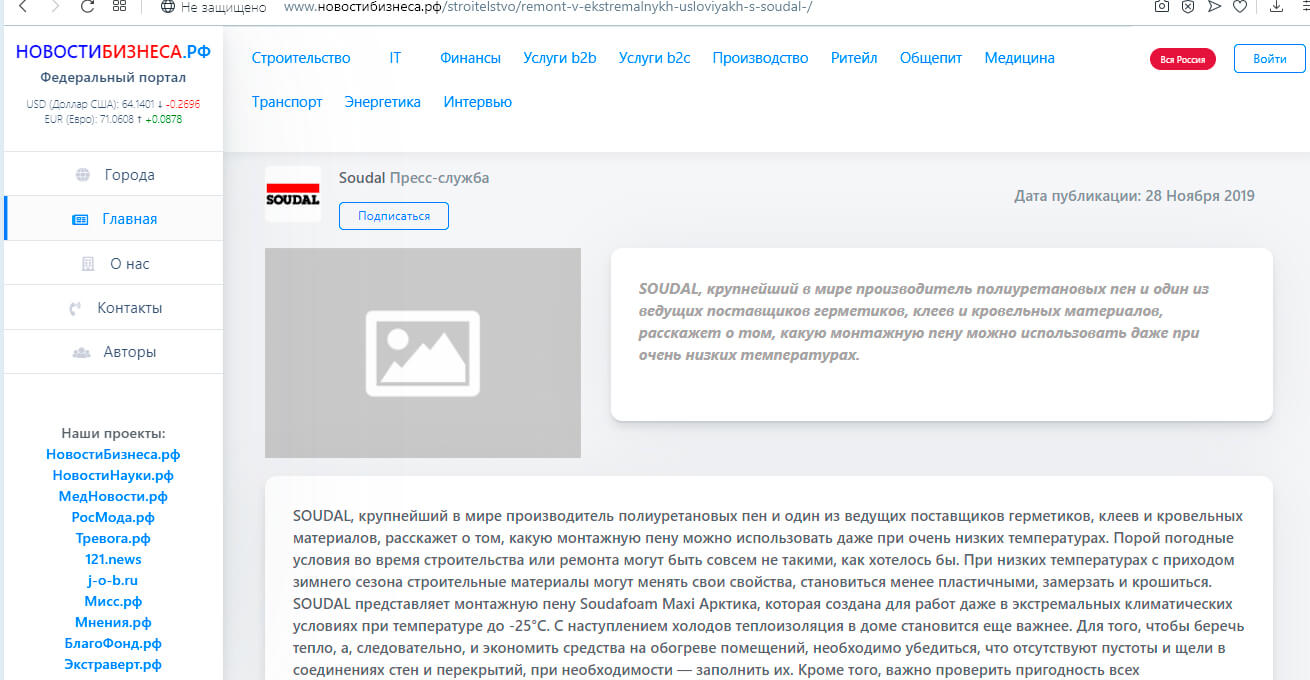The width and height of the screenshot is (1310, 680).
Task: Open the Интервью section
Action: pos(478,102)
